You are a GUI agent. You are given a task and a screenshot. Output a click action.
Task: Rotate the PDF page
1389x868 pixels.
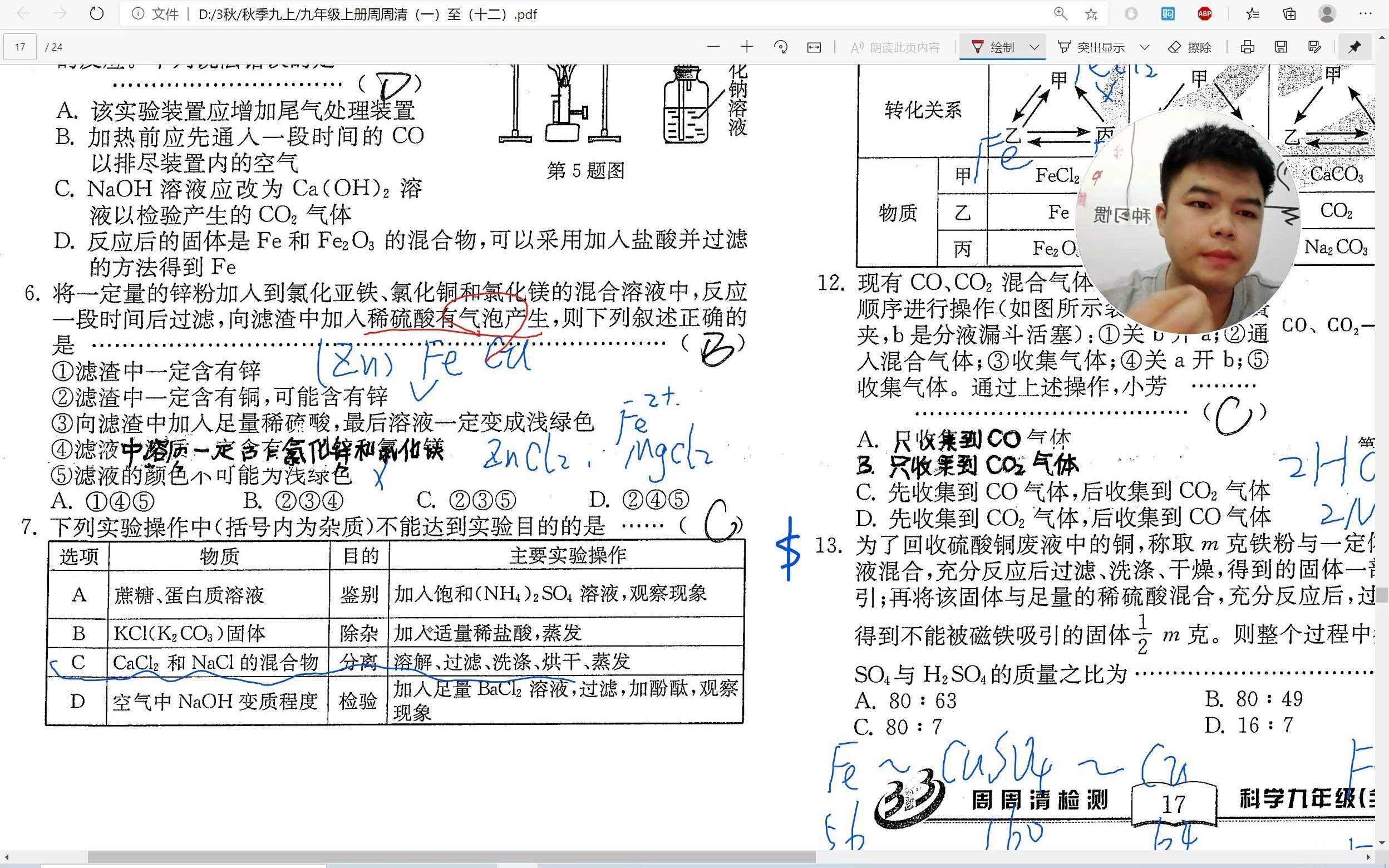781,47
